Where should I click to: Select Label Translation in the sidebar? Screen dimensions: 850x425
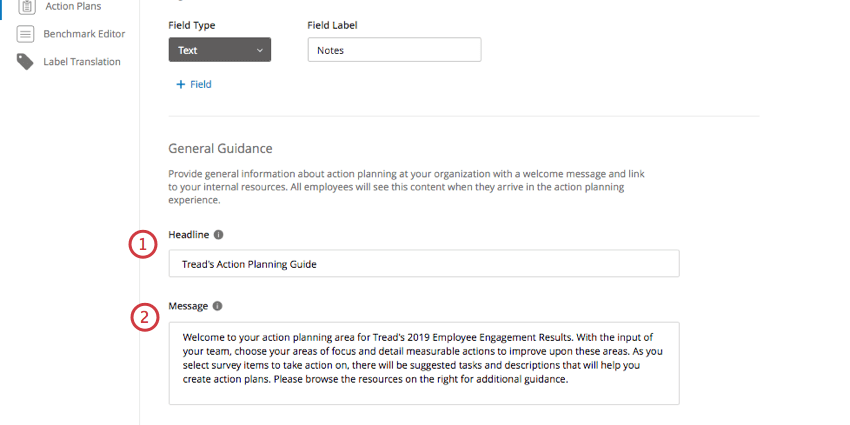(x=82, y=62)
